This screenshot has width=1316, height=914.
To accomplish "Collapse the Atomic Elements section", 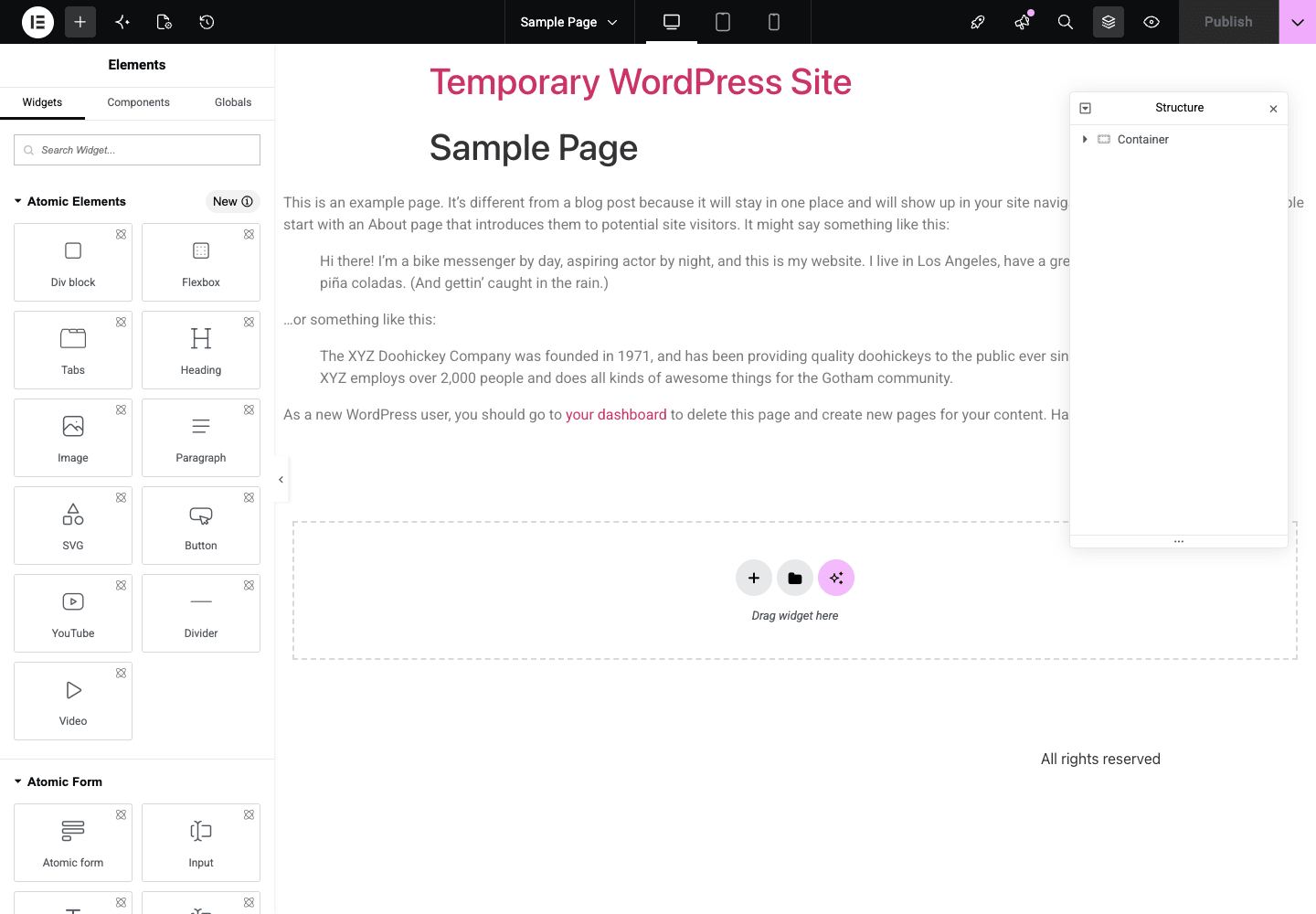I will (x=70, y=201).
